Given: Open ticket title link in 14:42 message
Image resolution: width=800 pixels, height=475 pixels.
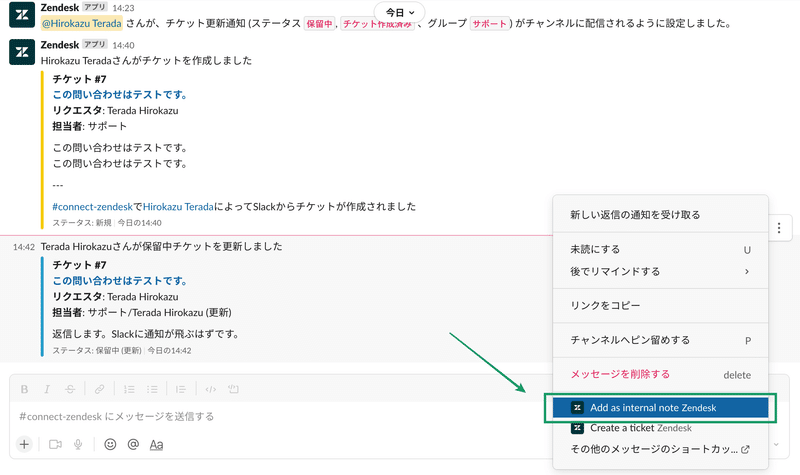Looking at the screenshot, I should [x=120, y=281].
